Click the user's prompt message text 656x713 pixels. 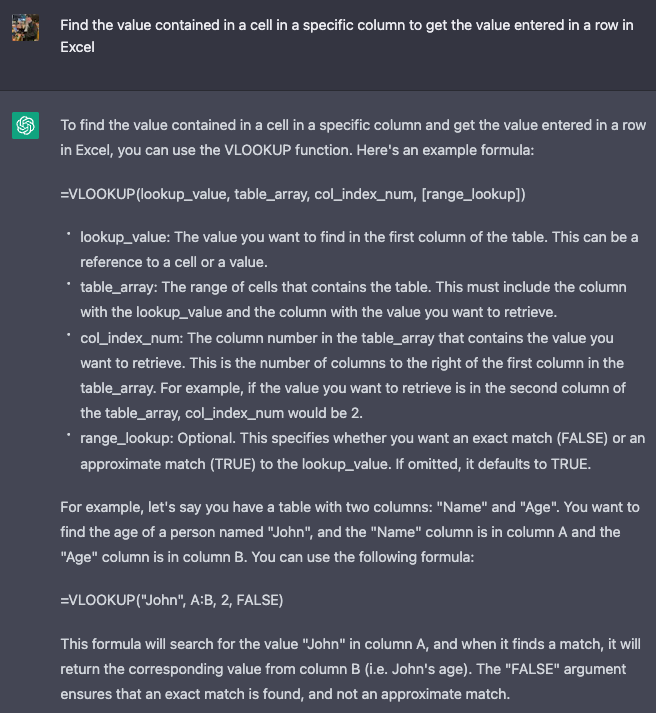(346, 35)
